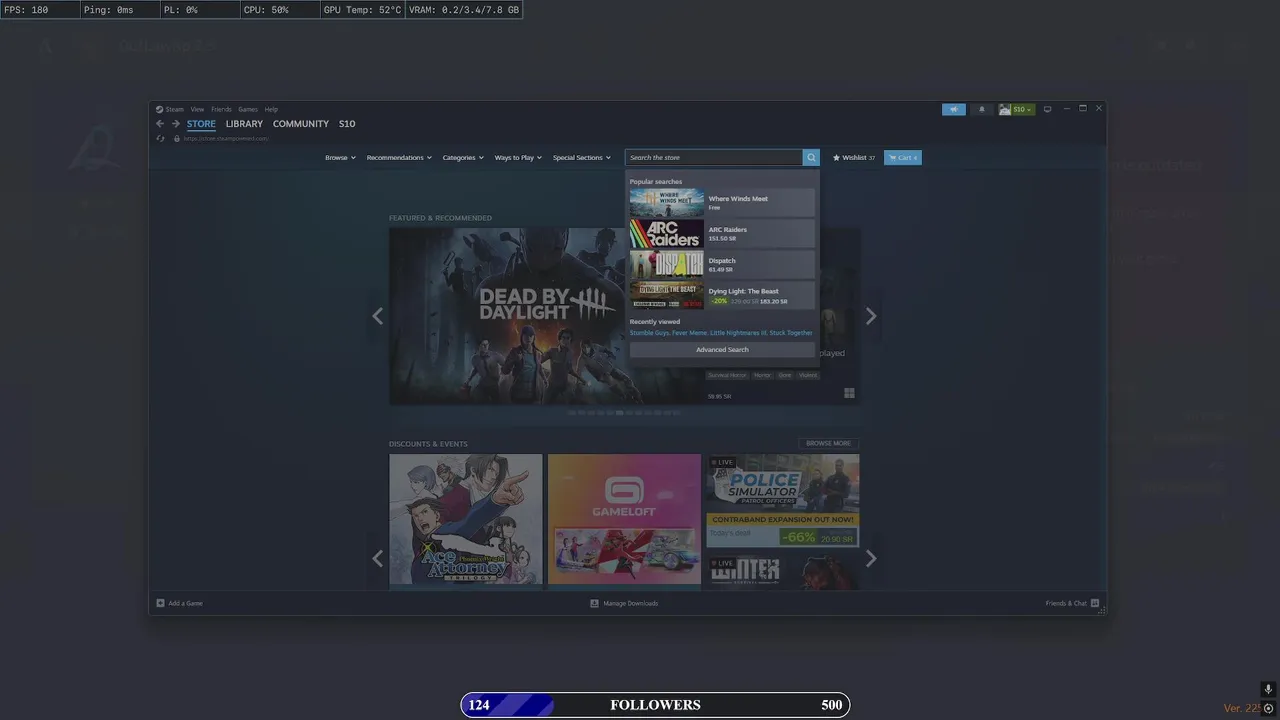The height and width of the screenshot is (720, 1280).
Task: Click the Add a Game label
Action: coord(185,603)
